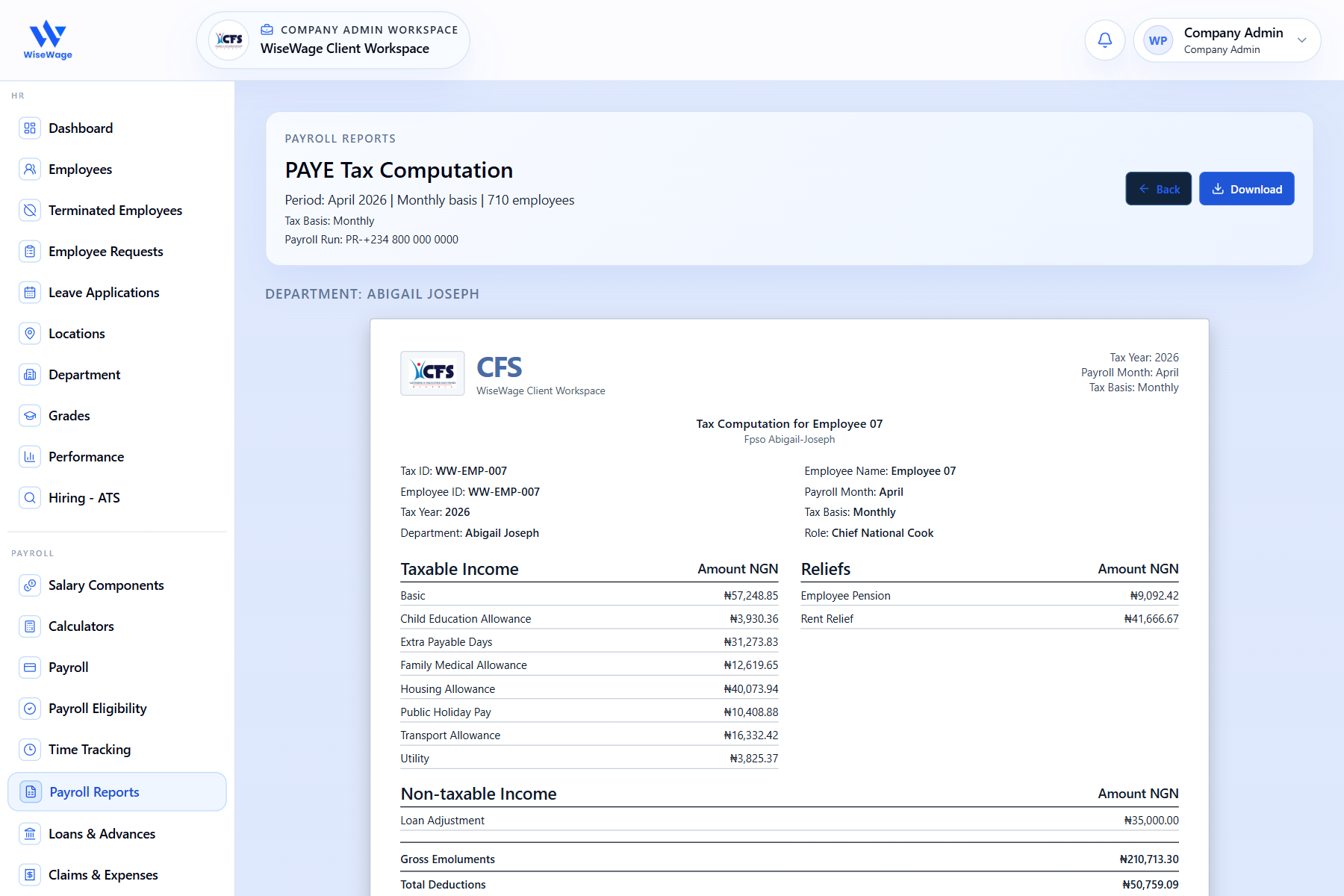The height and width of the screenshot is (896, 1344).
Task: Select Loan Adjustment row label
Action: pyautogui.click(x=442, y=821)
